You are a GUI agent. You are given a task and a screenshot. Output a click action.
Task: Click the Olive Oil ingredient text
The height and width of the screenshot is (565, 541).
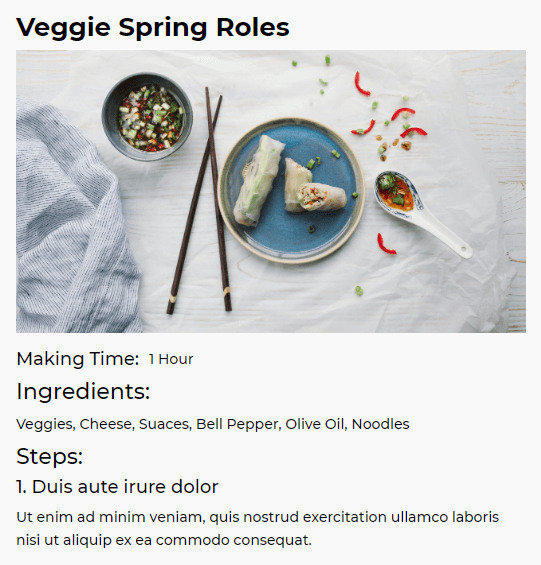[316, 424]
